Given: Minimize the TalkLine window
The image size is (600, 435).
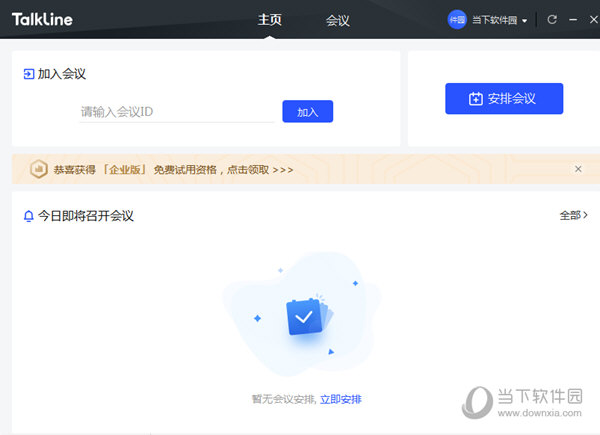Looking at the screenshot, I should click(573, 20).
